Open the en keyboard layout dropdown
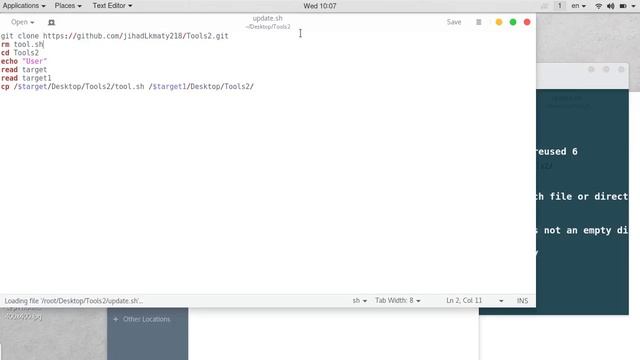Screen dimensions: 640x360 (x=578, y=6)
